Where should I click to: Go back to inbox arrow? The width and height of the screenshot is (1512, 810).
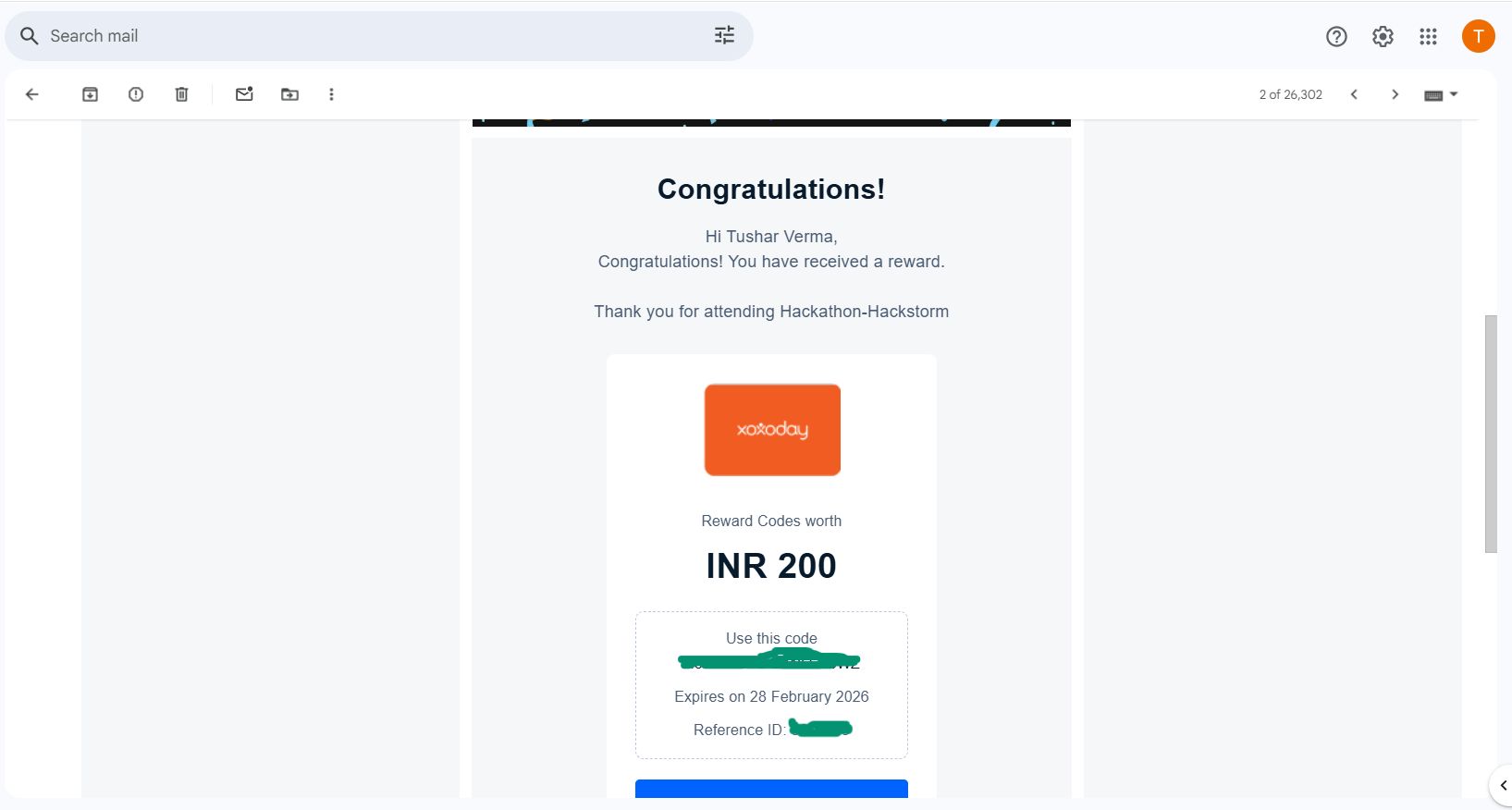click(x=32, y=94)
